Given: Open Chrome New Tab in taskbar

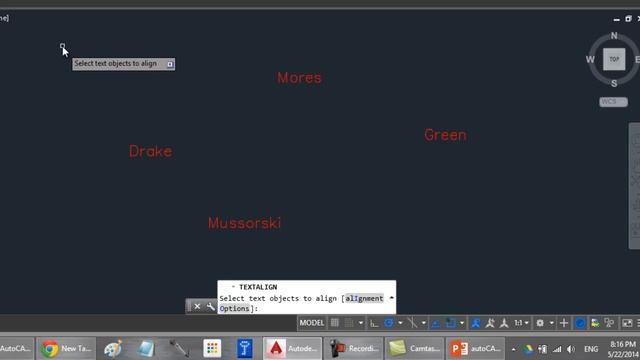Looking at the screenshot, I should (66, 349).
